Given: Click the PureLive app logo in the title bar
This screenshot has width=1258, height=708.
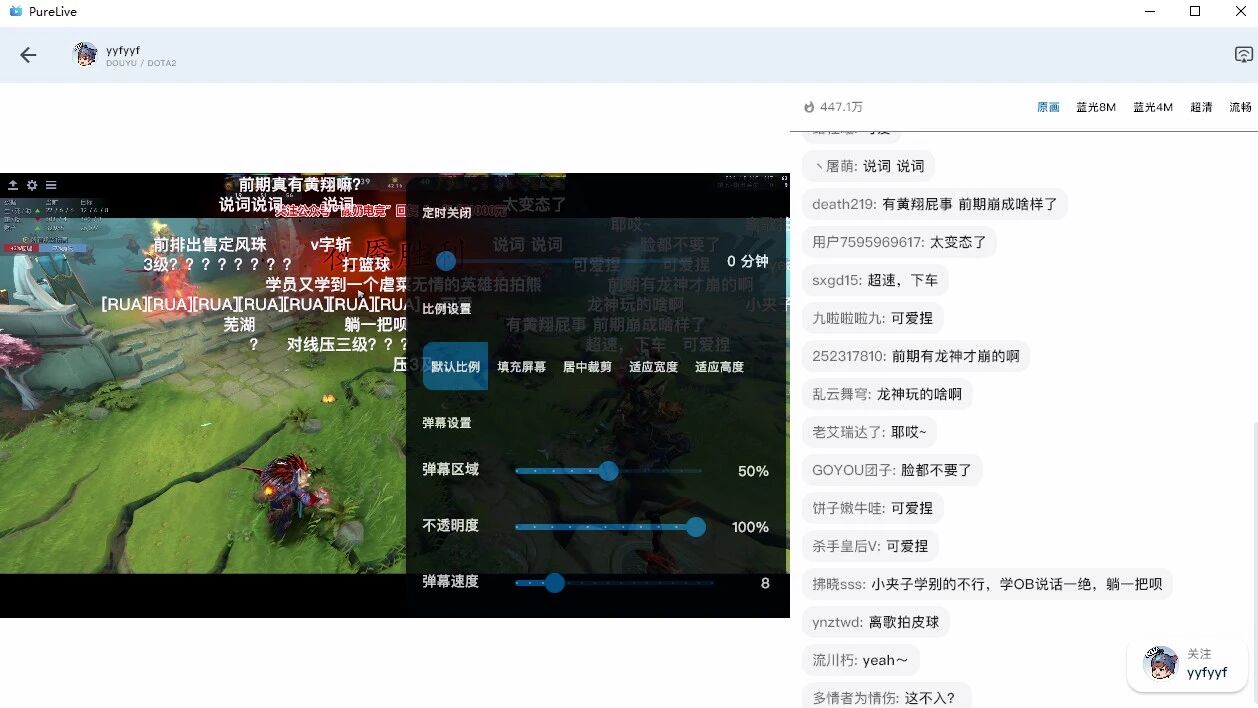Looking at the screenshot, I should click(15, 11).
